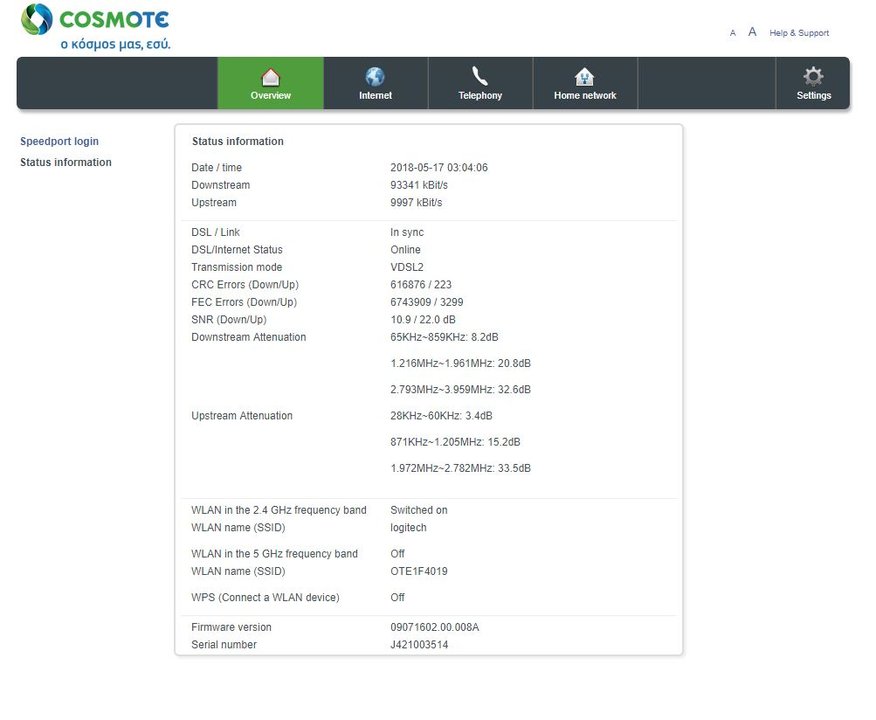Viewport: 876px width, 720px height.
Task: Open the Overview tab label
Action: tap(270, 96)
